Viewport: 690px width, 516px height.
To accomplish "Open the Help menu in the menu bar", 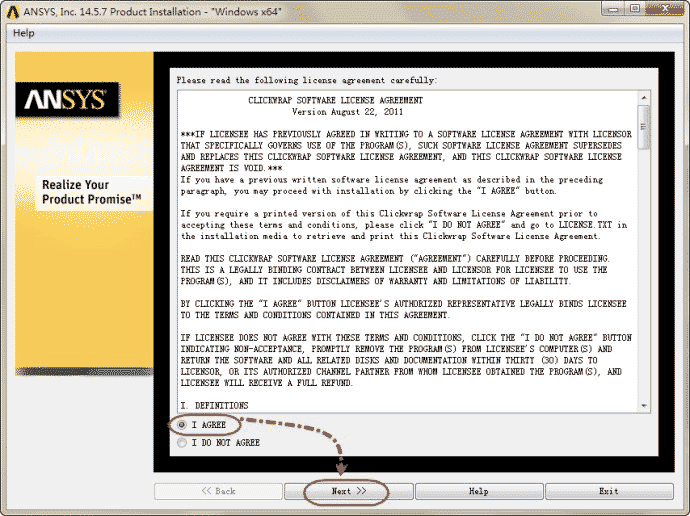I will tap(23, 33).
